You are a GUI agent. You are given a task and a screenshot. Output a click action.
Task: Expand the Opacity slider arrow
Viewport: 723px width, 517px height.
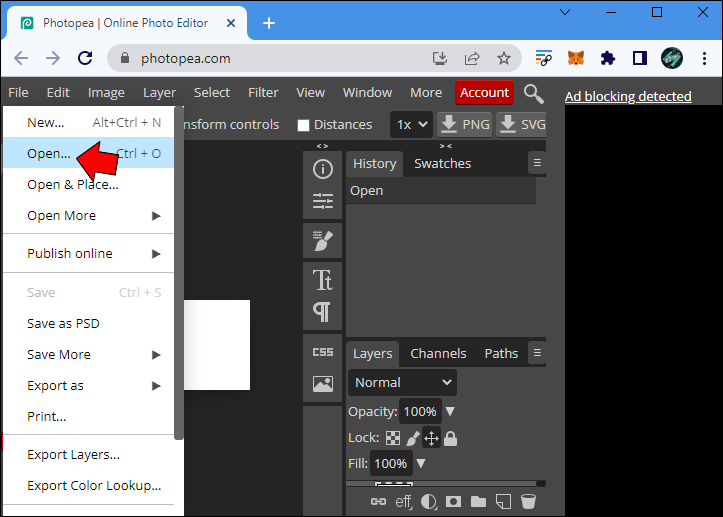pos(450,411)
